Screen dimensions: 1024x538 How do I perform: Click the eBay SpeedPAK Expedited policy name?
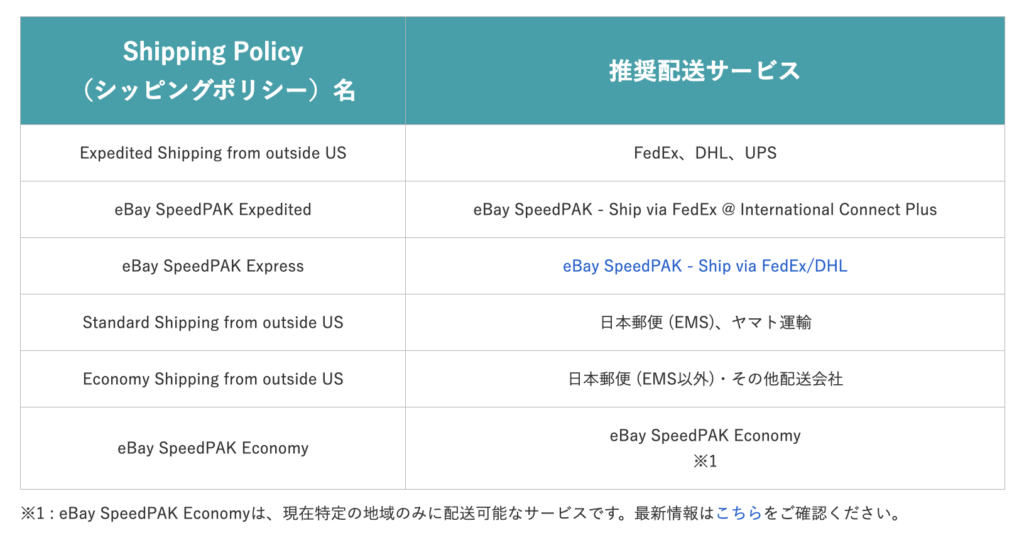(213, 210)
